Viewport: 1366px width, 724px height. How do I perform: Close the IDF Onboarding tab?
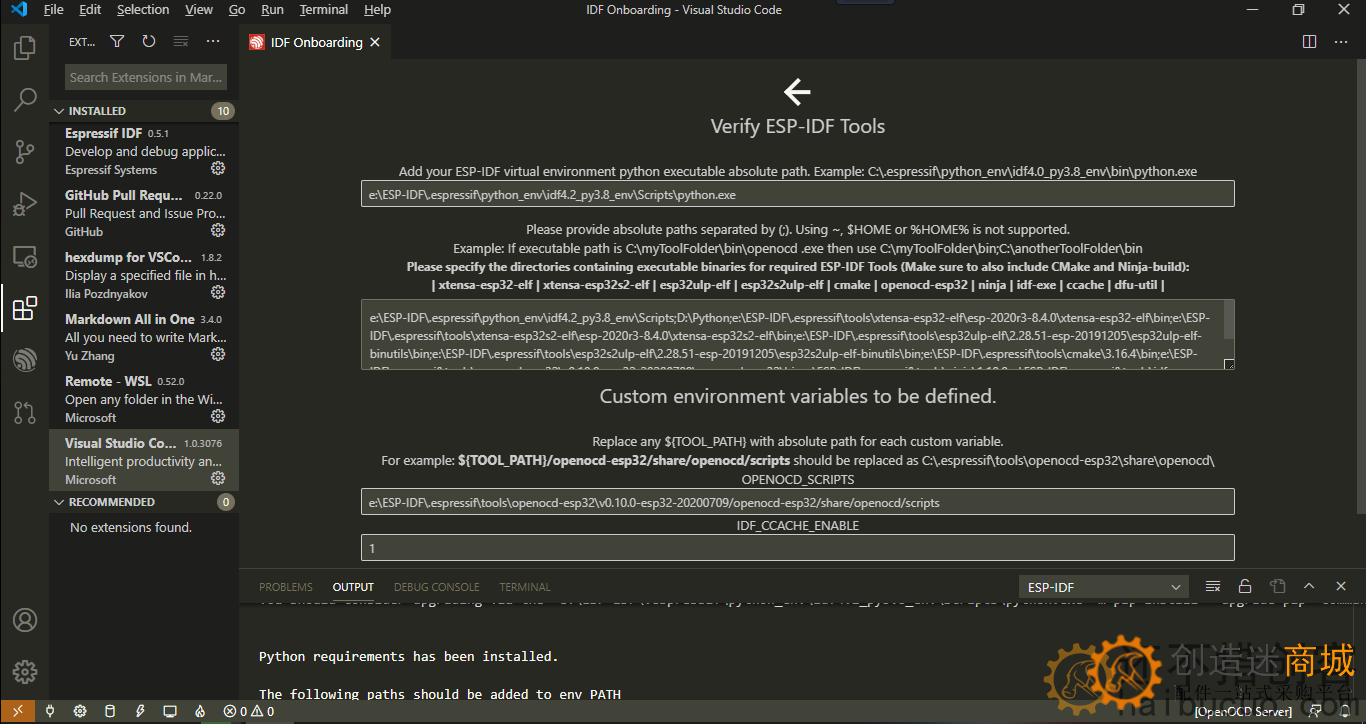[x=375, y=42]
